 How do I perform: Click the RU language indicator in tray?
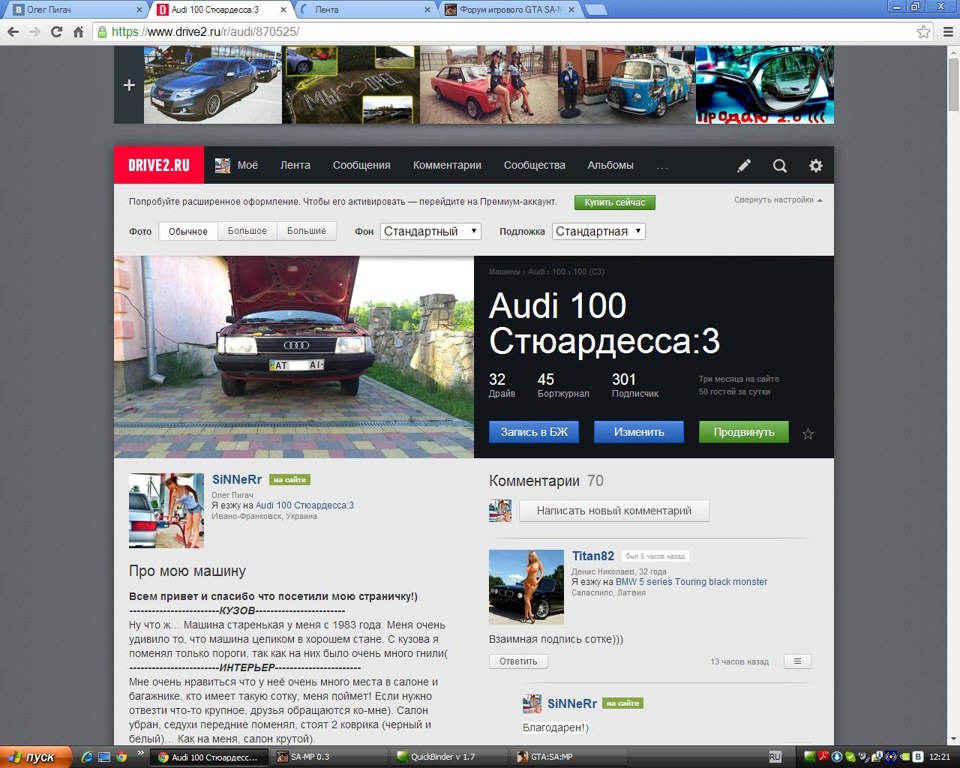(774, 757)
